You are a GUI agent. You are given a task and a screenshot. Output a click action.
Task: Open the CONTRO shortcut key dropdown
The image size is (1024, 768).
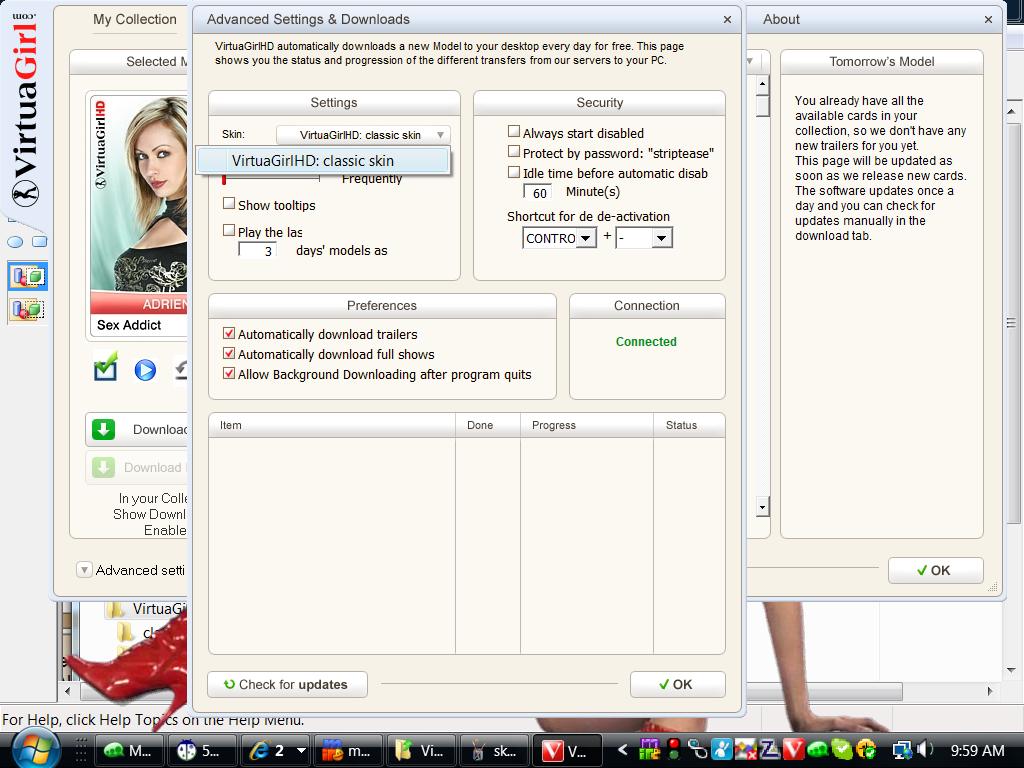click(586, 238)
